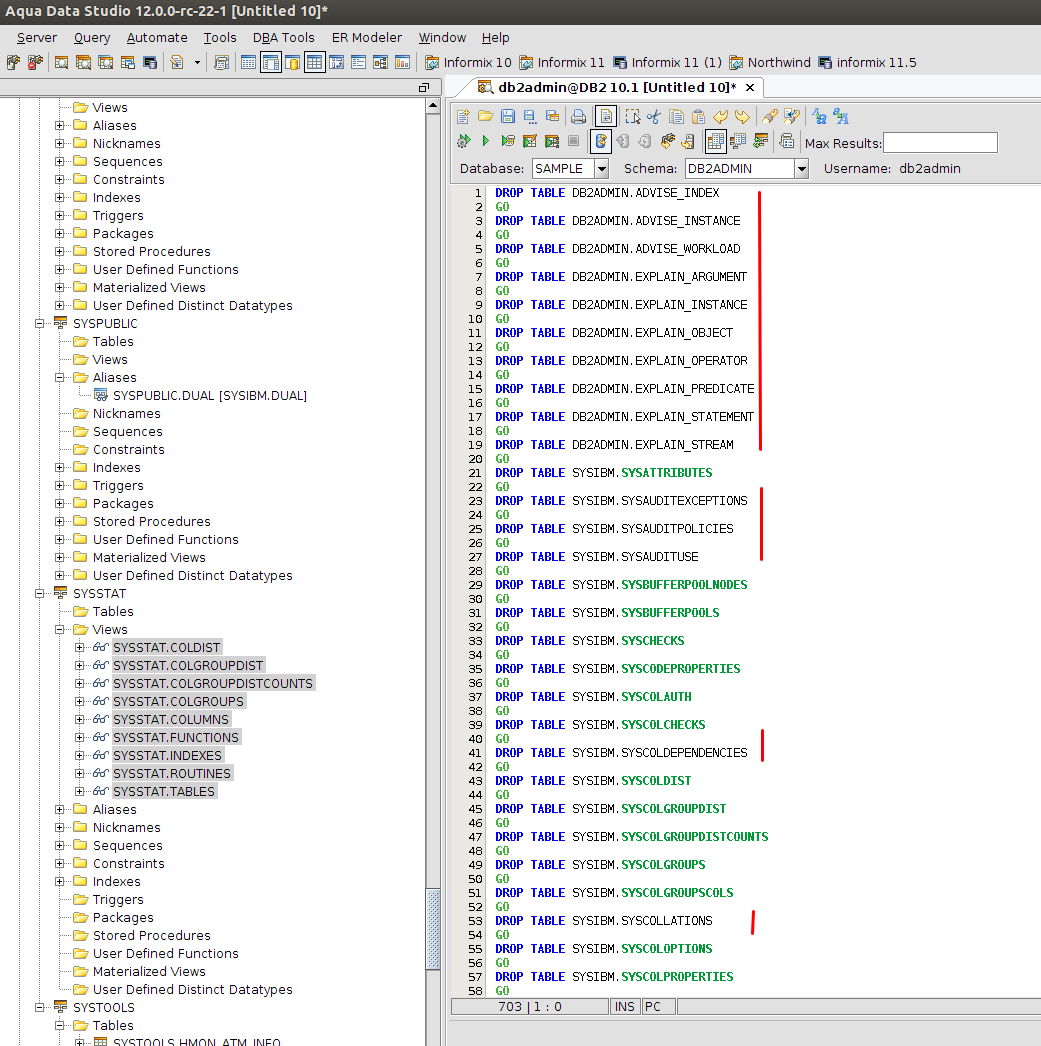The image size is (1041, 1046).
Task: Click the Paste clipboard icon
Action: pyautogui.click(x=697, y=116)
